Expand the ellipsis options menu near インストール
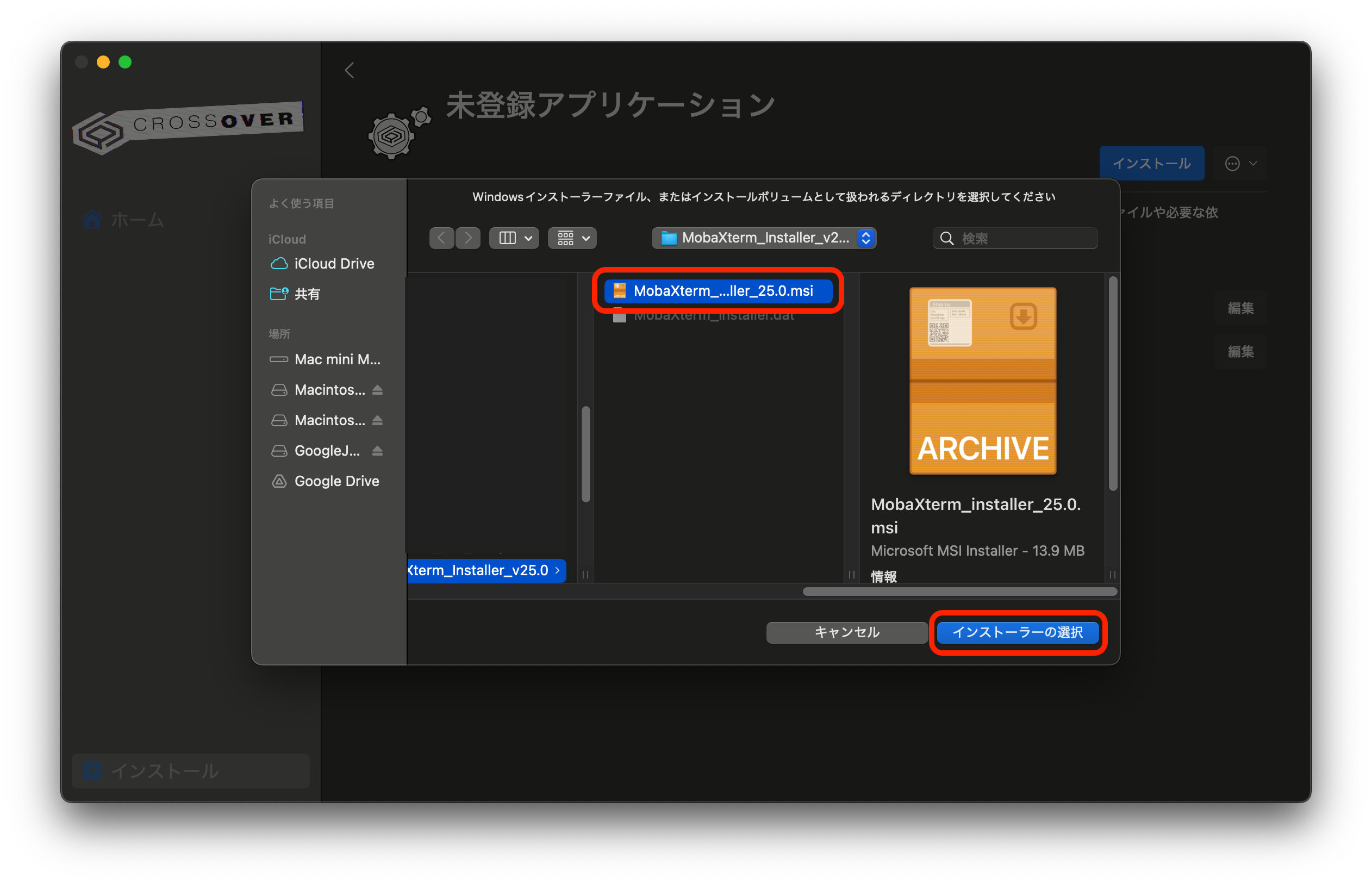This screenshot has height=883, width=1372. tap(1239, 163)
